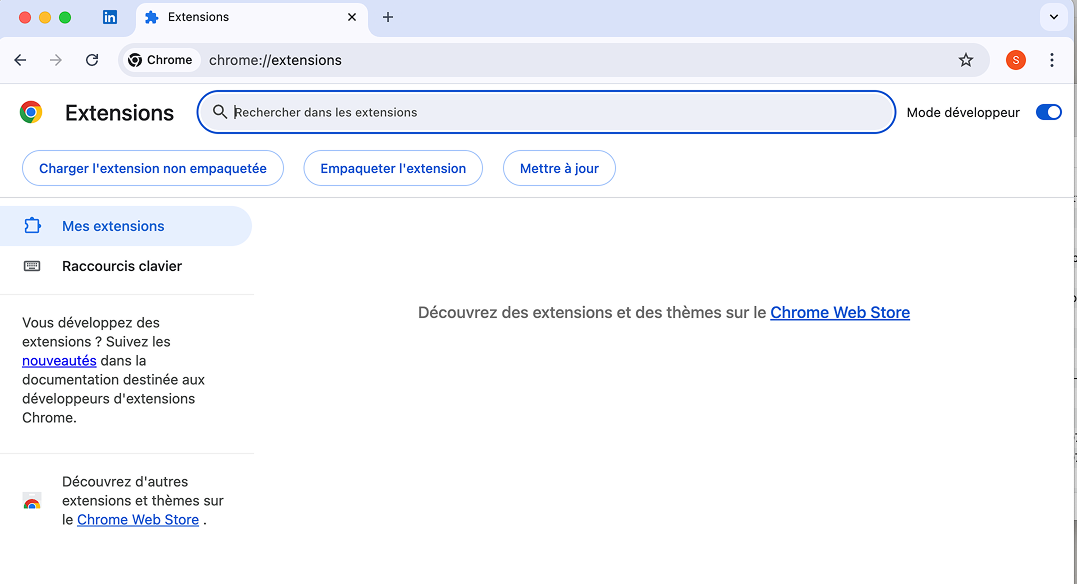The width and height of the screenshot is (1077, 584).
Task: Select the Extensions browser tab
Action: pos(252,17)
